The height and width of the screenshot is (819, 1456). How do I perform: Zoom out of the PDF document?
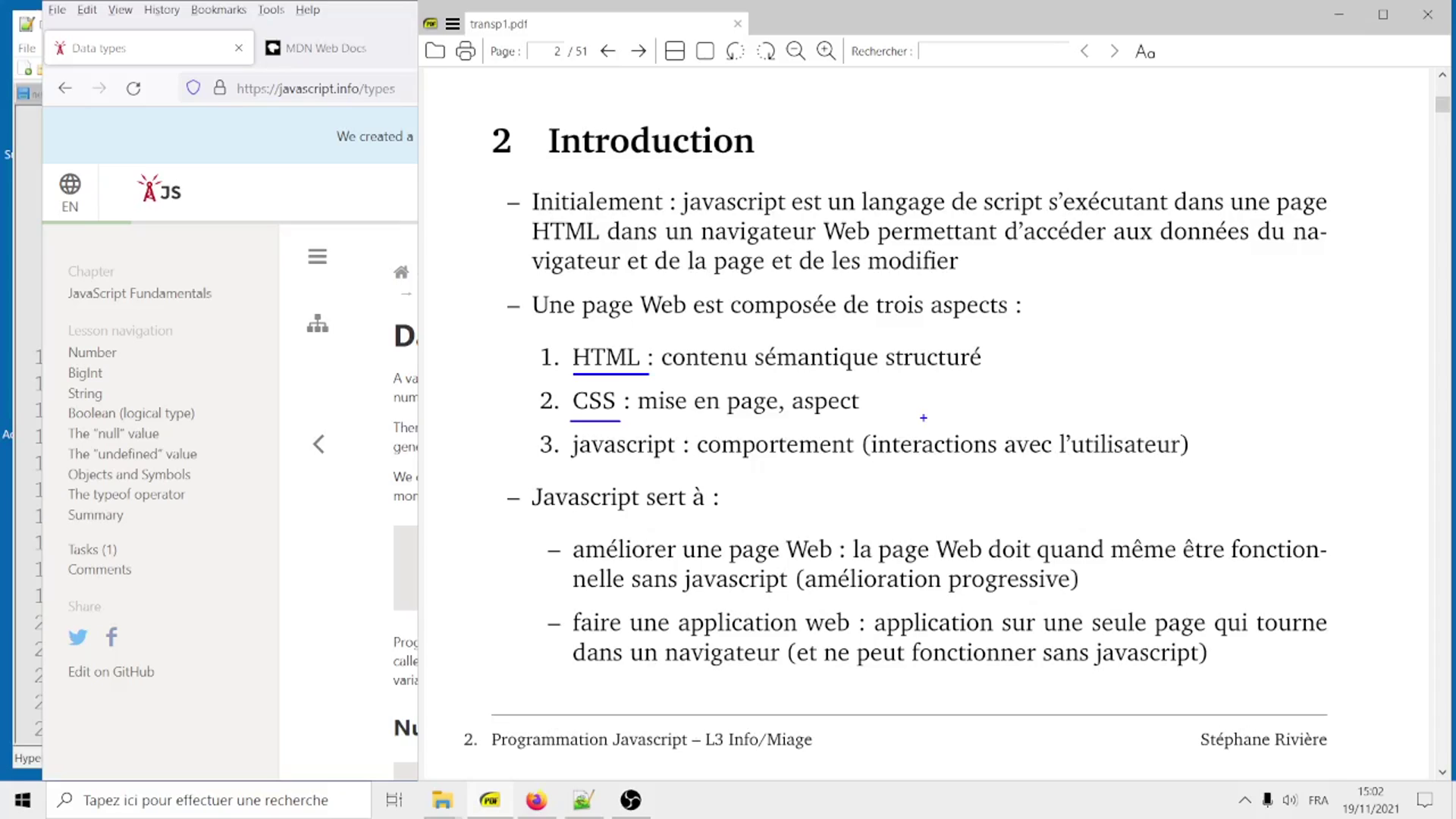(795, 51)
